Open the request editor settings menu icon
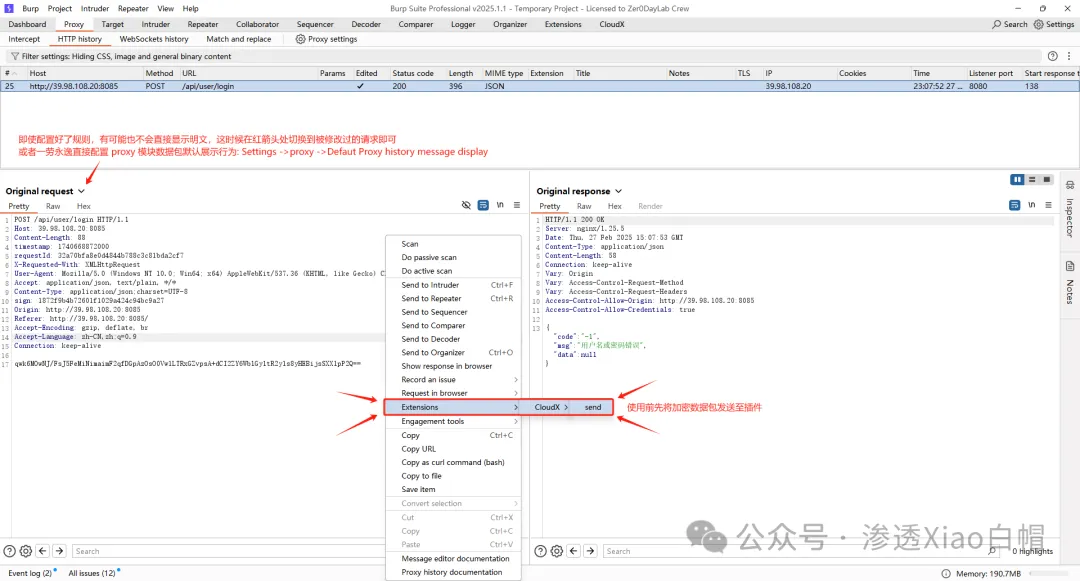The width and height of the screenshot is (1080, 581). [x=516, y=205]
